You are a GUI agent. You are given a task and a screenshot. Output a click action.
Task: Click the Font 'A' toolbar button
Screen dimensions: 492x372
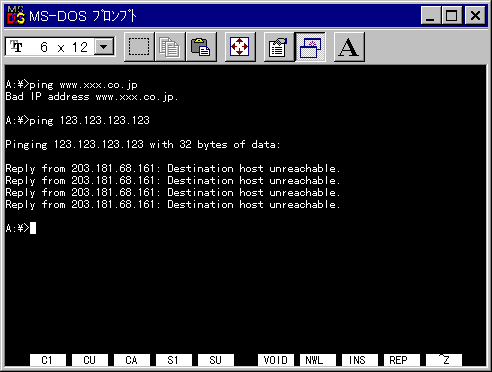click(x=349, y=47)
